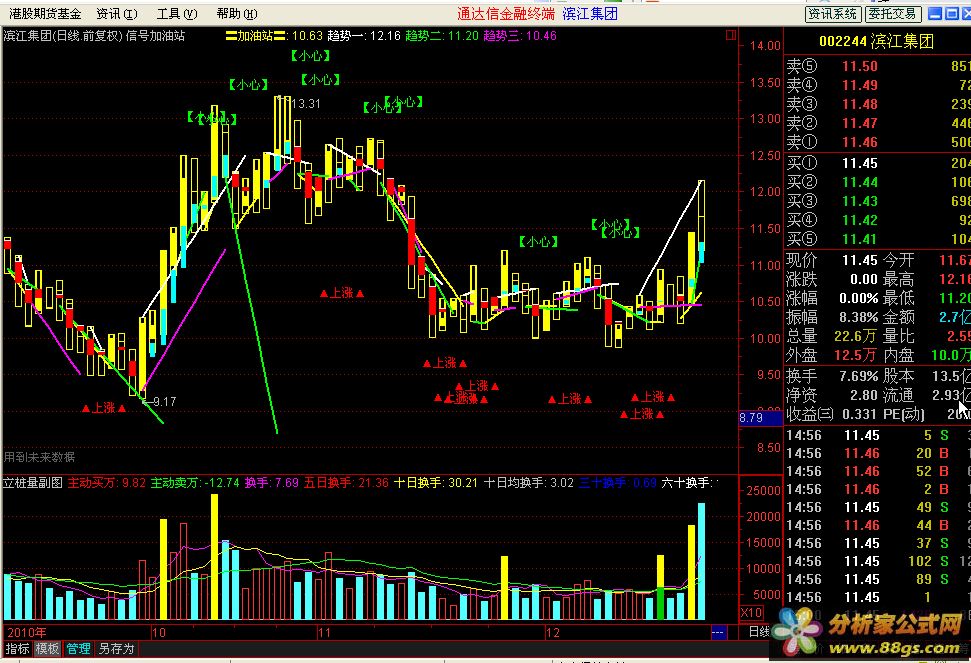Open the 帮助(H) menu
The width and height of the screenshot is (971, 663).
click(237, 14)
